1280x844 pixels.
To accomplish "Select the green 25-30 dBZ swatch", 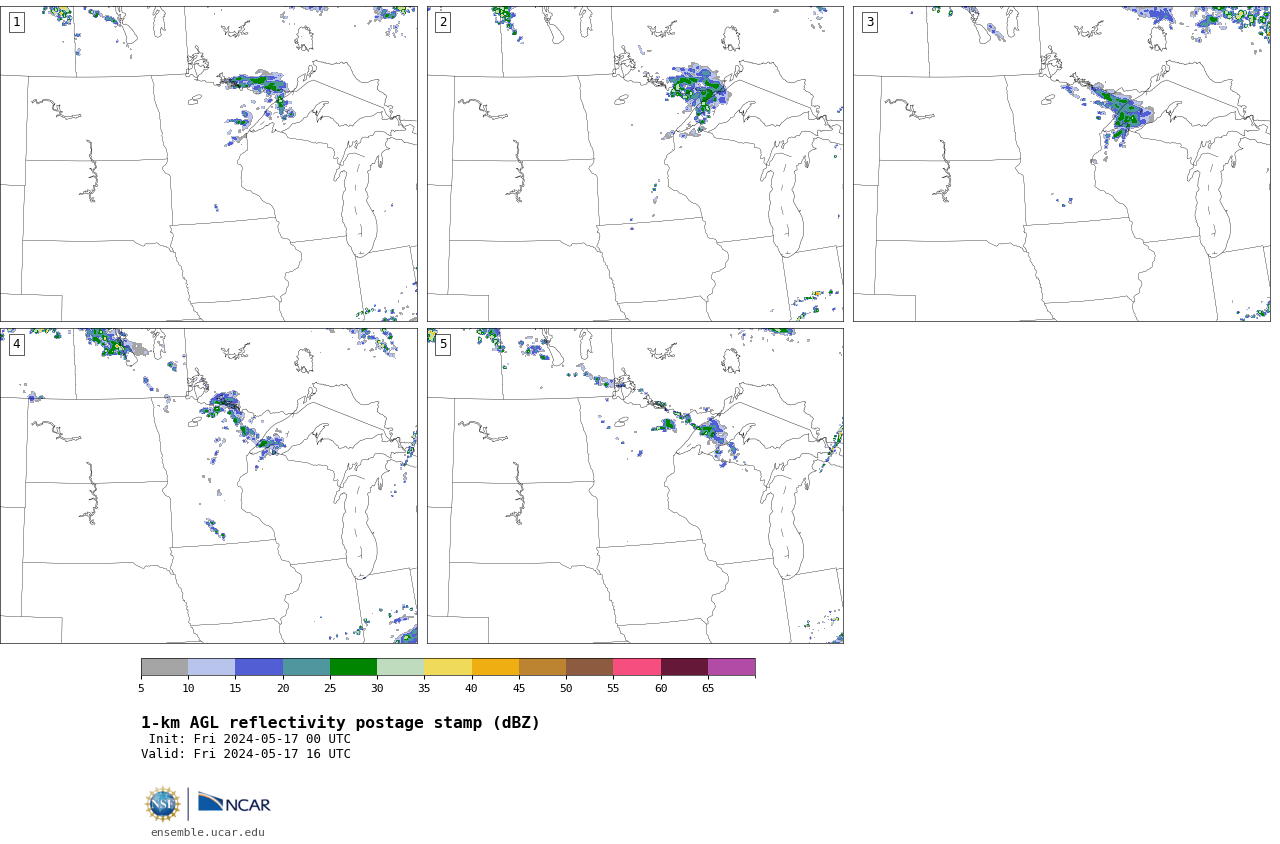I will click(353, 667).
